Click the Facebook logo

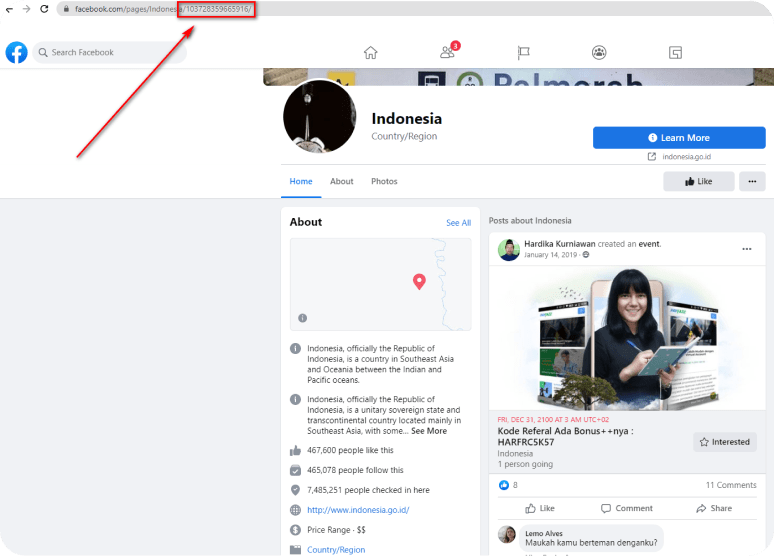[16, 52]
